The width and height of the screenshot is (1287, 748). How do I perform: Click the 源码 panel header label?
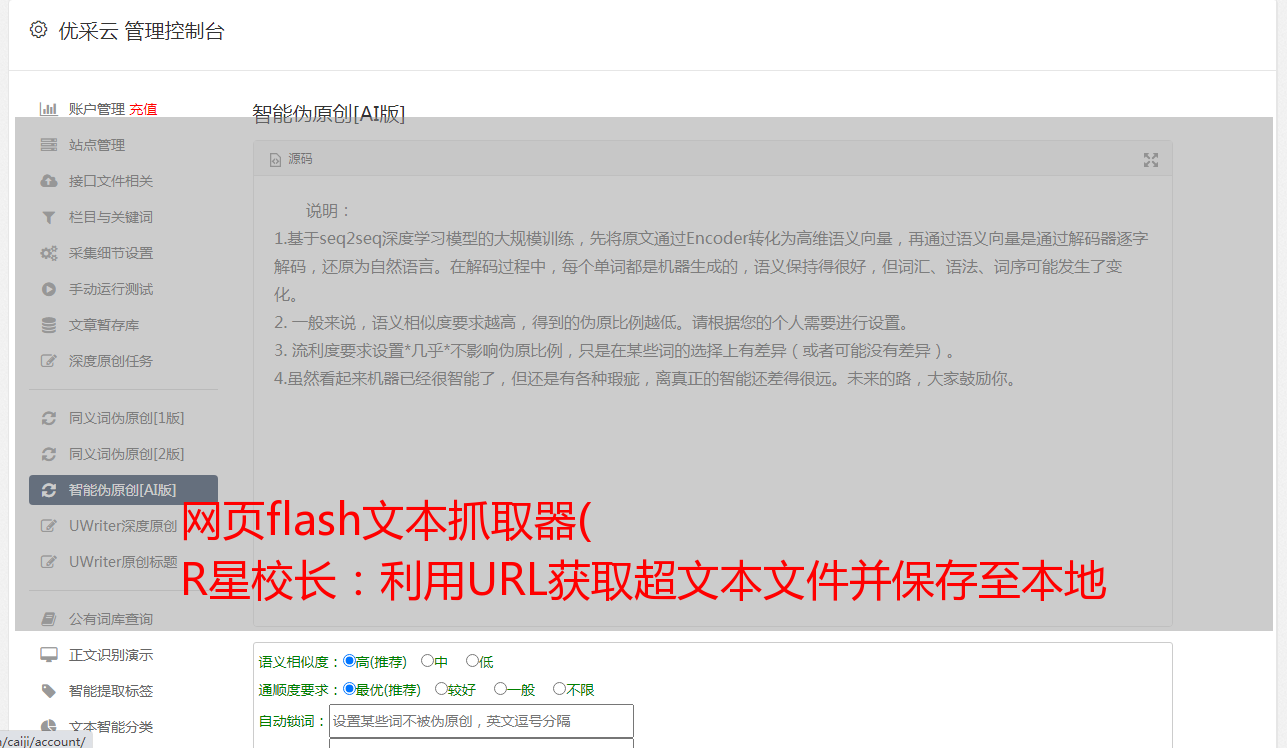pyautogui.click(x=300, y=159)
